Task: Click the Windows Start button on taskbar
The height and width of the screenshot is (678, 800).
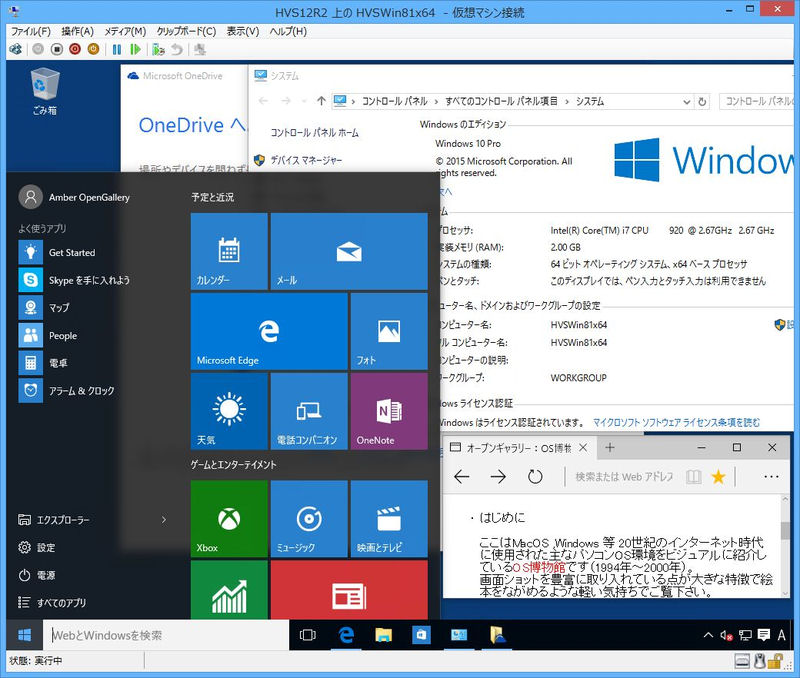Action: coord(24,635)
